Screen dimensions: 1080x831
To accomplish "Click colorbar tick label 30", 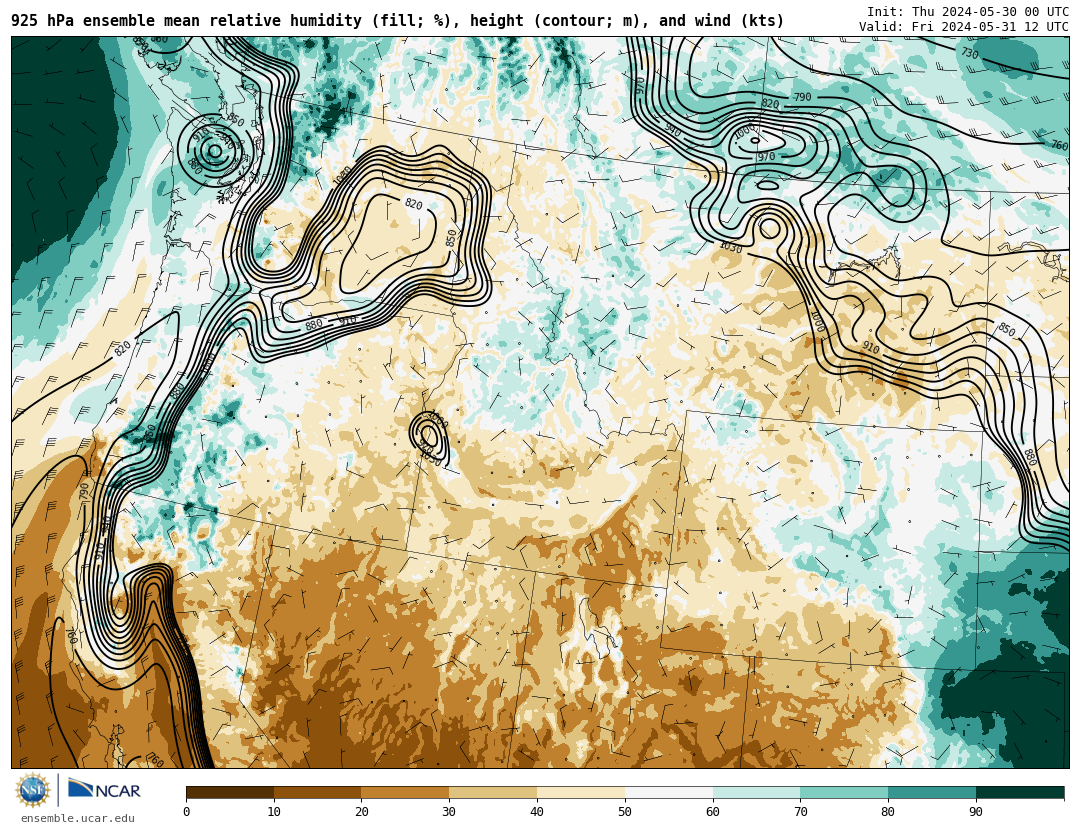I will tap(449, 812).
